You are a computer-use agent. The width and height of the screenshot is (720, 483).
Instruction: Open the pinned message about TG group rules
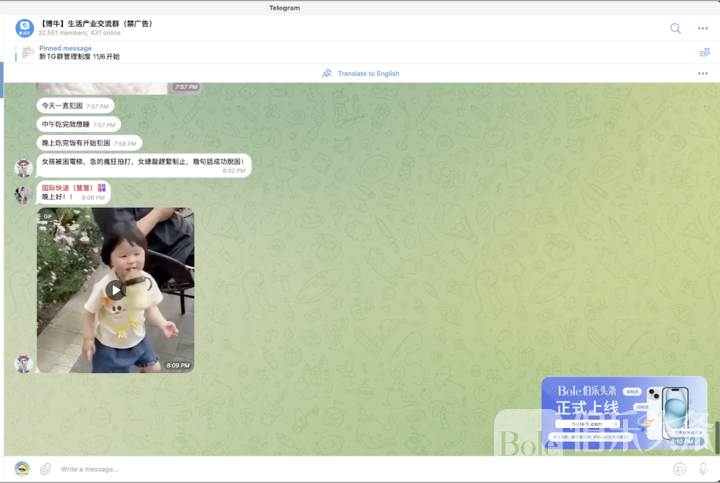[80, 53]
